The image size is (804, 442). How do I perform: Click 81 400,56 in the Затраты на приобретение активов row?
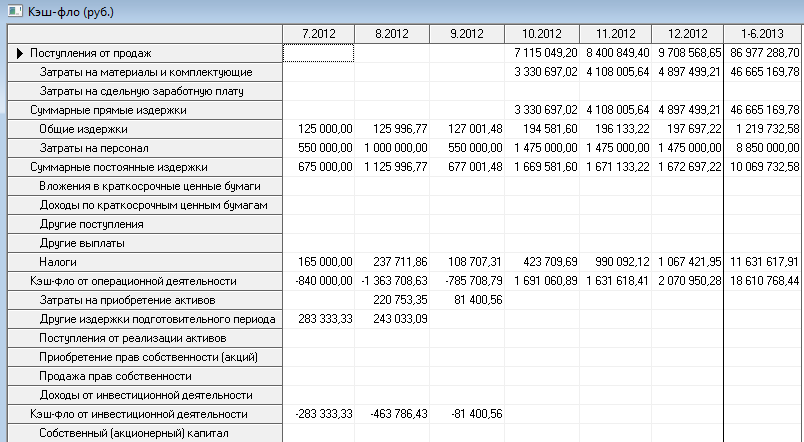[x=478, y=300]
